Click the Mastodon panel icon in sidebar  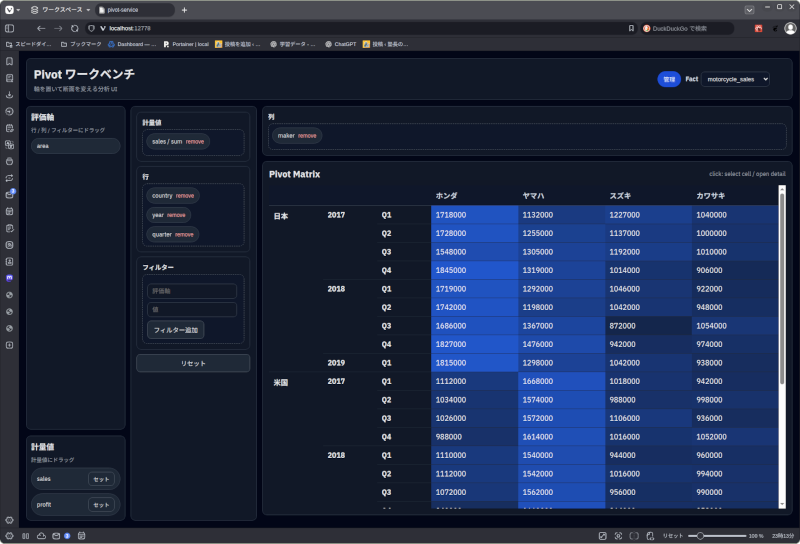(9, 277)
